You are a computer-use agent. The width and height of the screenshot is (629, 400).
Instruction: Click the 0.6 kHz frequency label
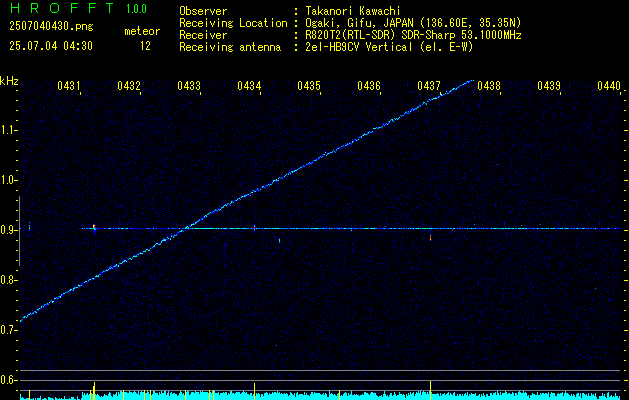pos(7,380)
